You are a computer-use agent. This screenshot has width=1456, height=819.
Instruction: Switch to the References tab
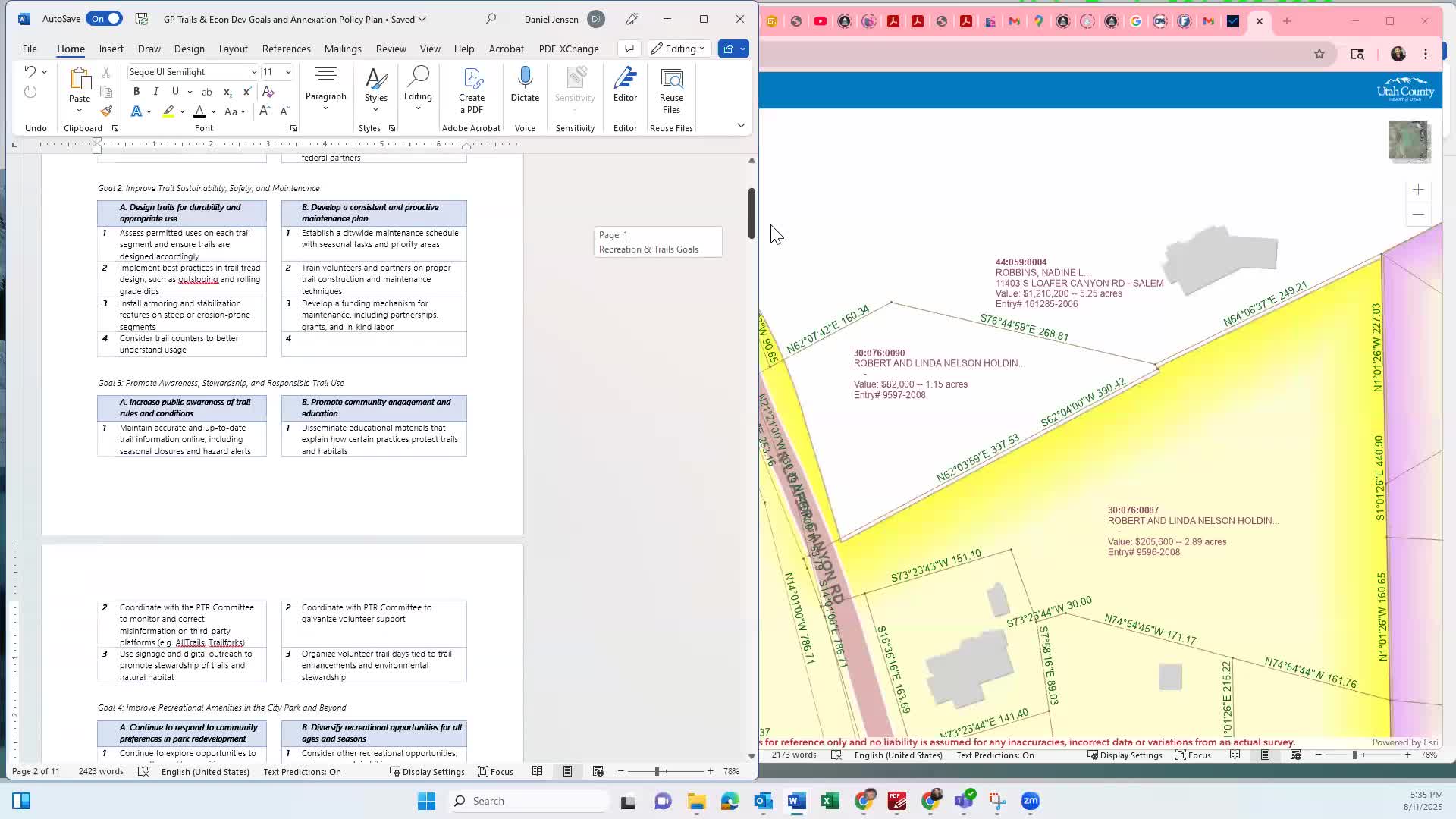tap(286, 49)
